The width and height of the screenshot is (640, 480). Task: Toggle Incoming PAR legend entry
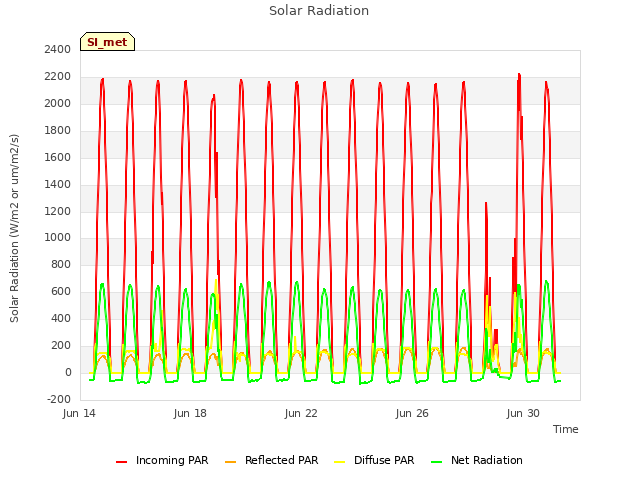point(162,460)
